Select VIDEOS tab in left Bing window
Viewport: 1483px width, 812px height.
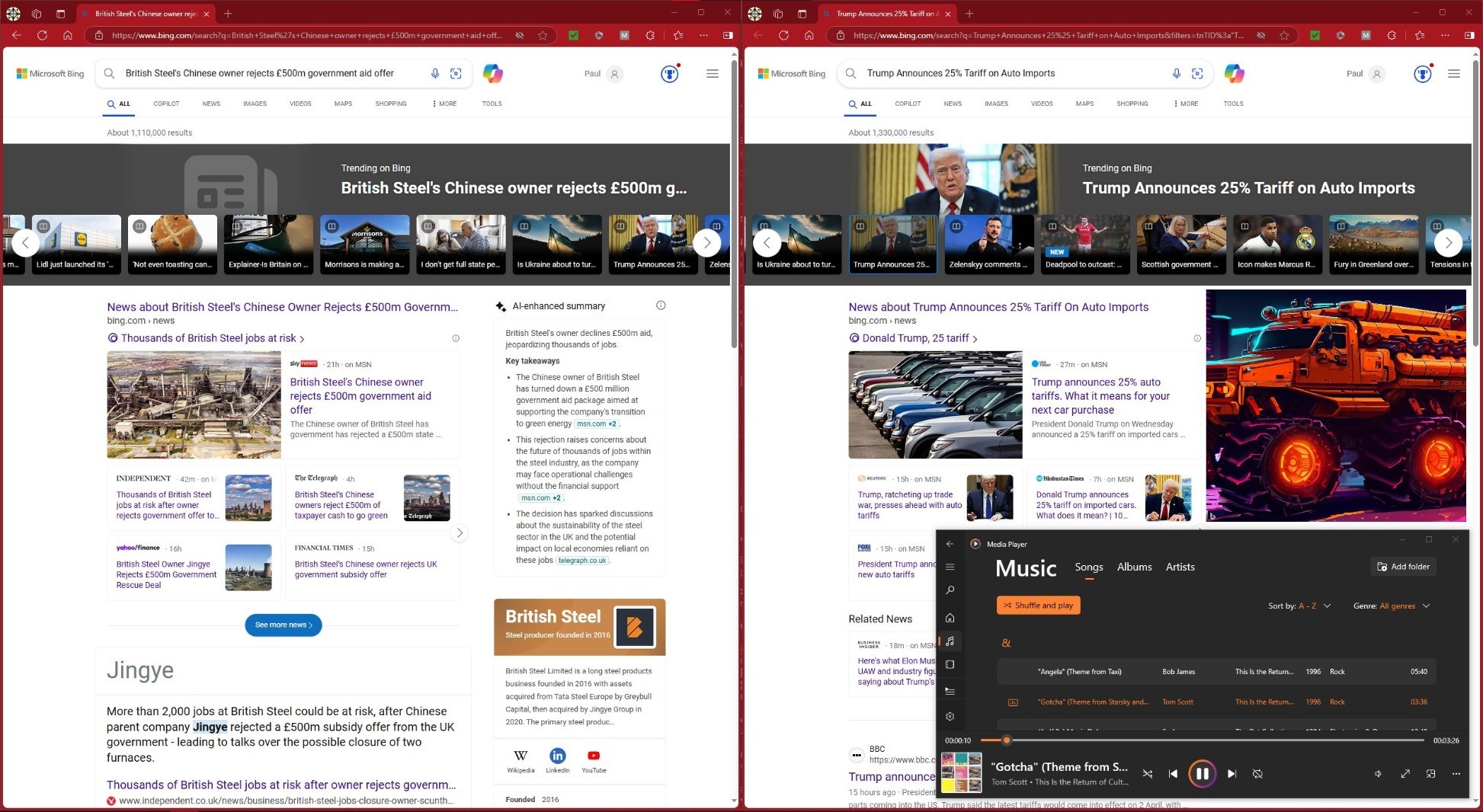click(300, 104)
